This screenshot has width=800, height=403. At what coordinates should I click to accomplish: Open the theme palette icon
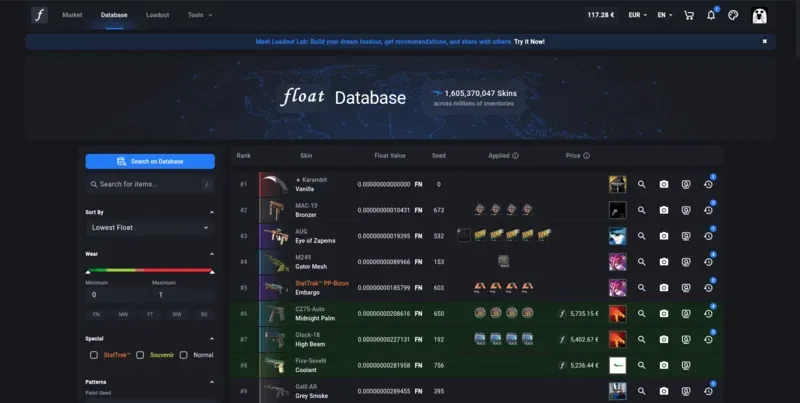733,15
